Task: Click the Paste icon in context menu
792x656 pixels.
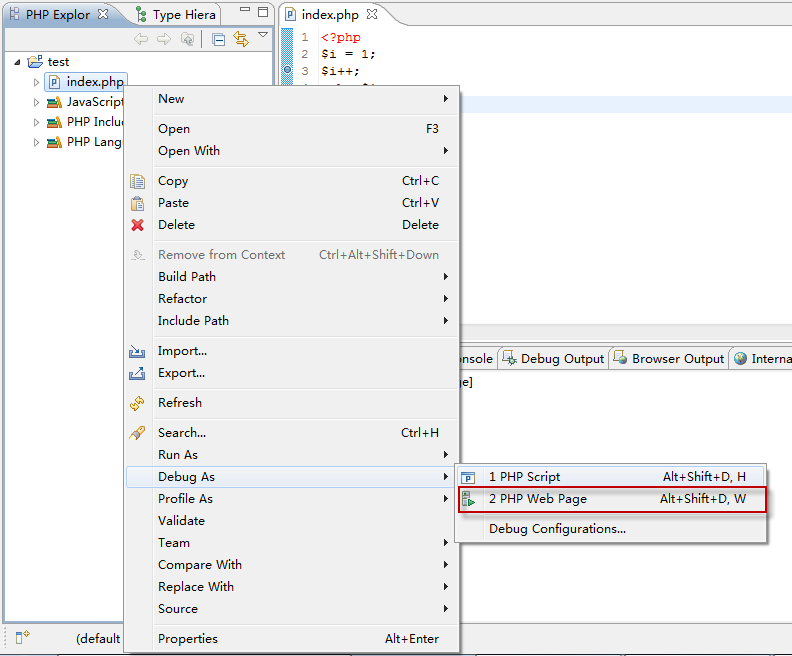Action: coord(138,203)
